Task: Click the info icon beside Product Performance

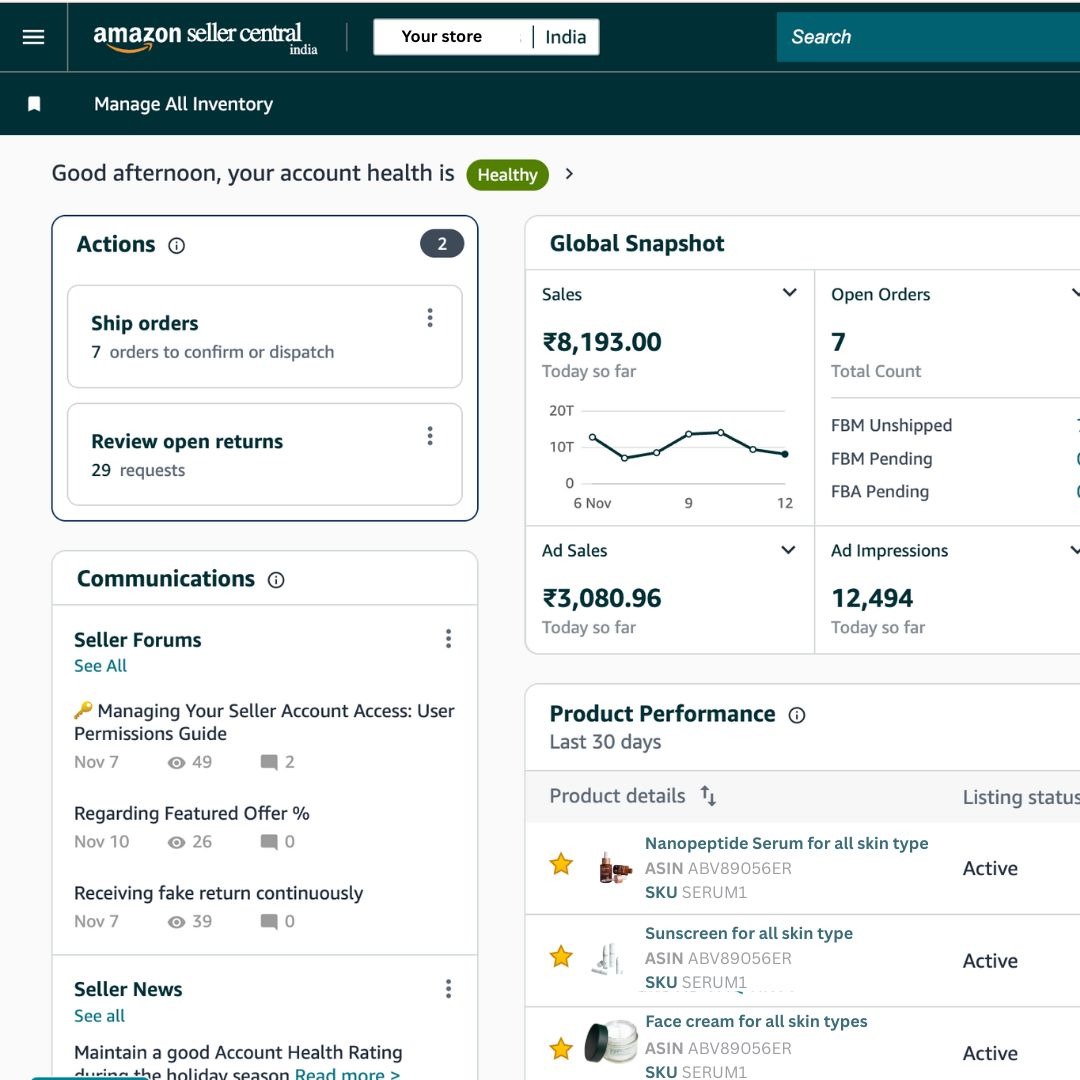Action: [797, 715]
